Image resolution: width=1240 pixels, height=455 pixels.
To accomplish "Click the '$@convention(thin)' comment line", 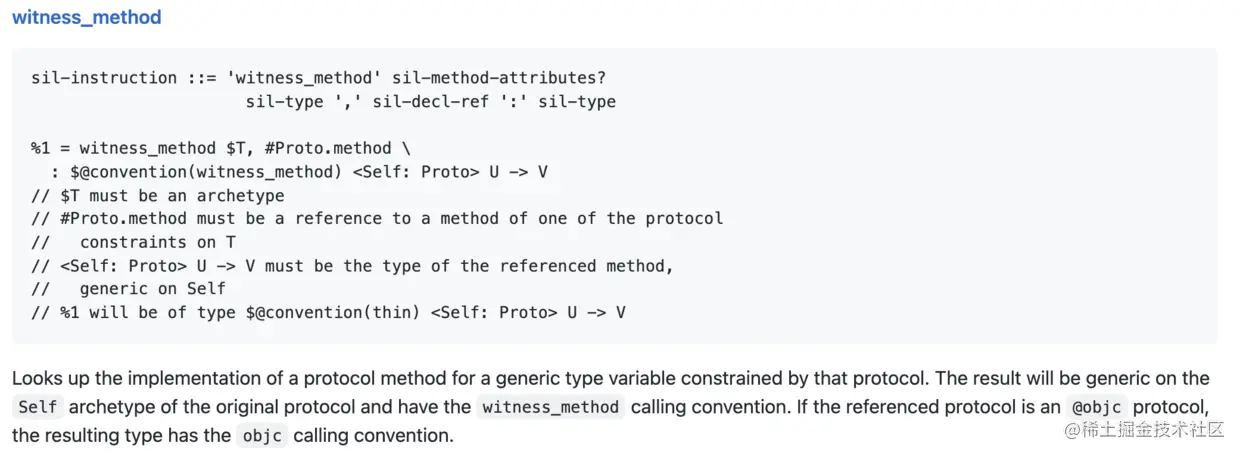I will [x=328, y=312].
